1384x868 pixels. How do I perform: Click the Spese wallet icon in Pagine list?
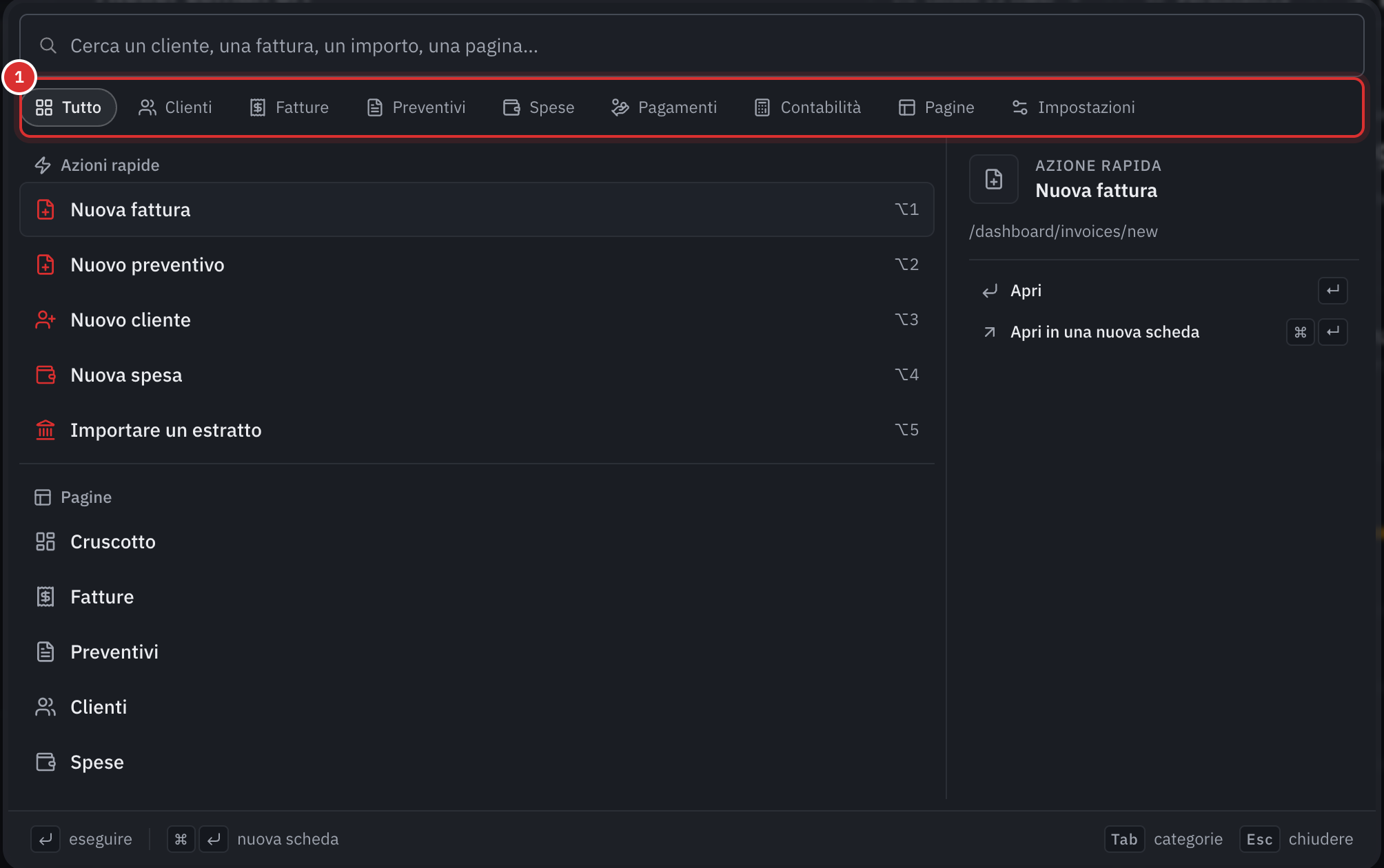coord(45,762)
